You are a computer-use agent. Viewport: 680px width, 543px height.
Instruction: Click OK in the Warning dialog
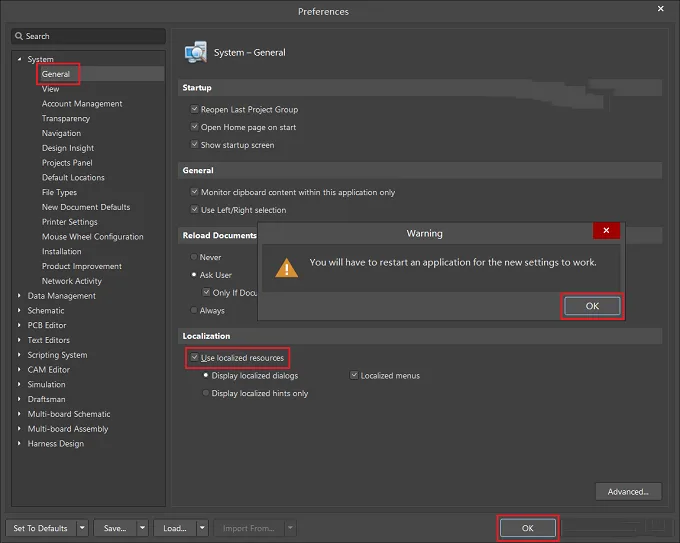pyautogui.click(x=592, y=306)
